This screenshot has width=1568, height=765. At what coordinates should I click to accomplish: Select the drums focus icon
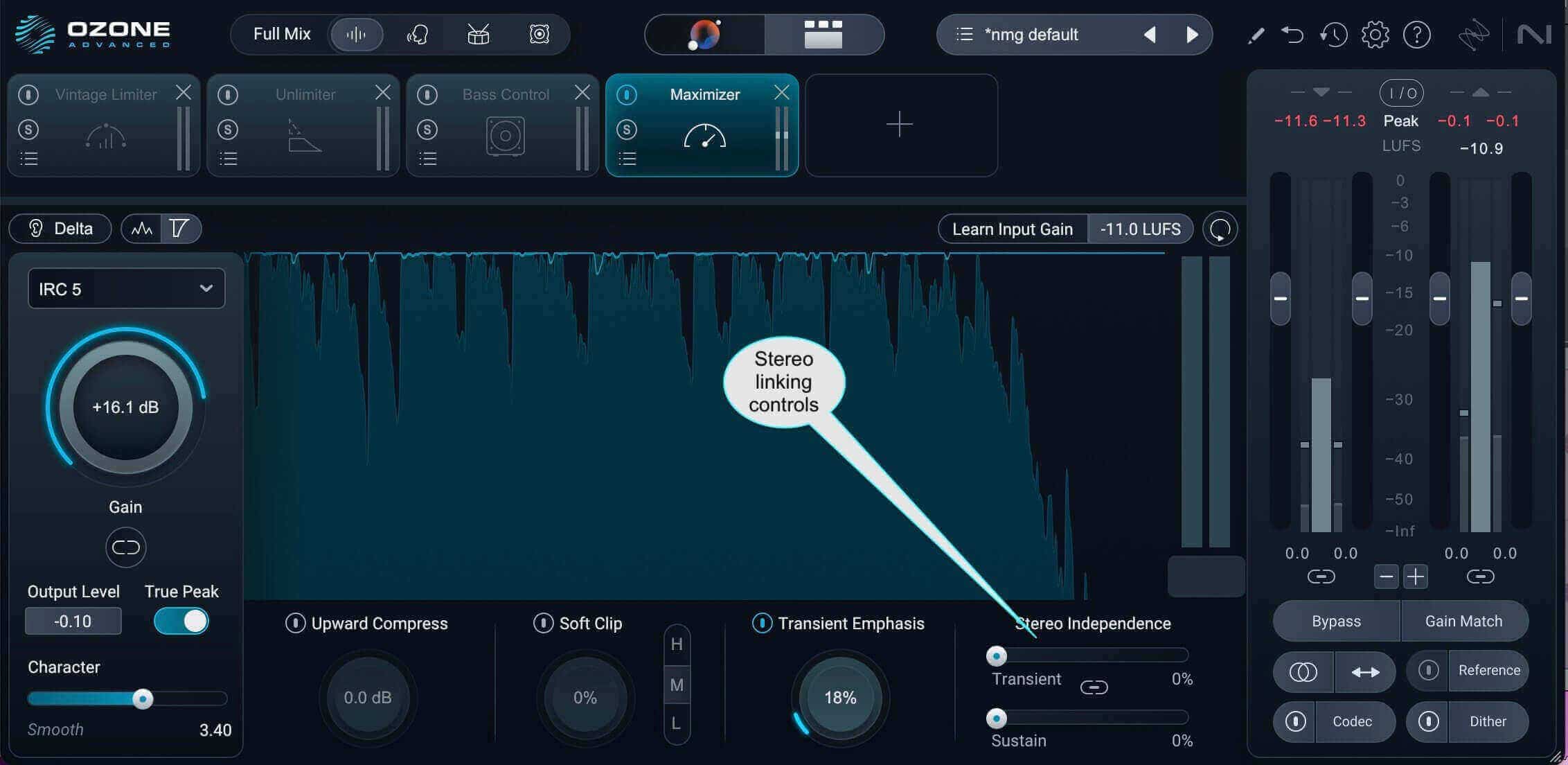[478, 34]
